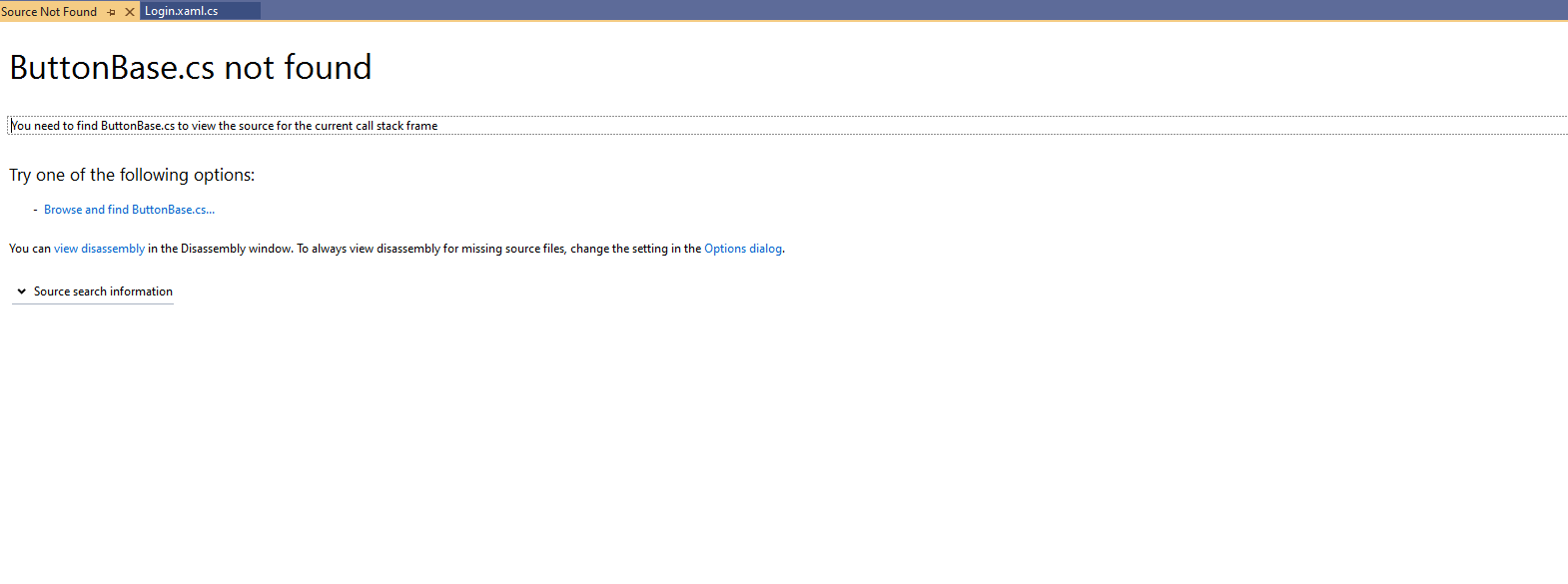Click the 'change the setting in the' text
The height and width of the screenshot is (584, 1568).
(635, 249)
